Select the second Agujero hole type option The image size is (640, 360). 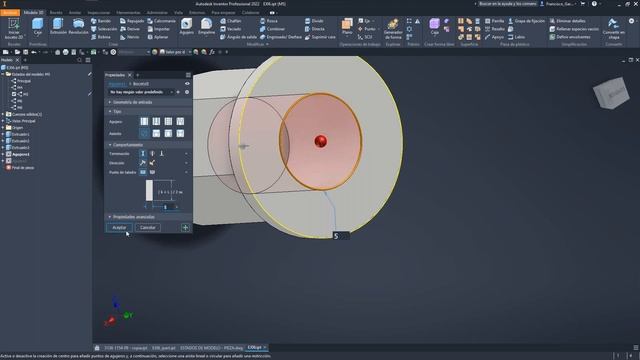156,121
